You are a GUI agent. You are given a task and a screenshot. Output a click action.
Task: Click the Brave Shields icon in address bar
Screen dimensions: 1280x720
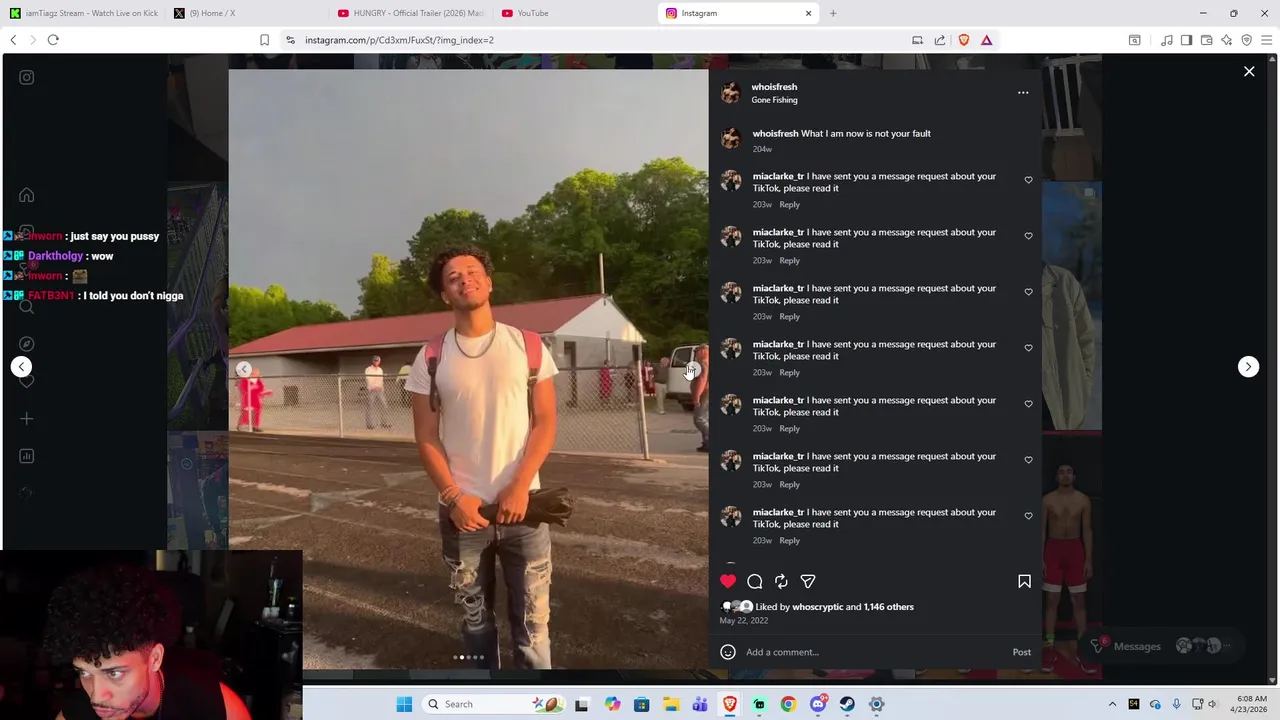(964, 40)
